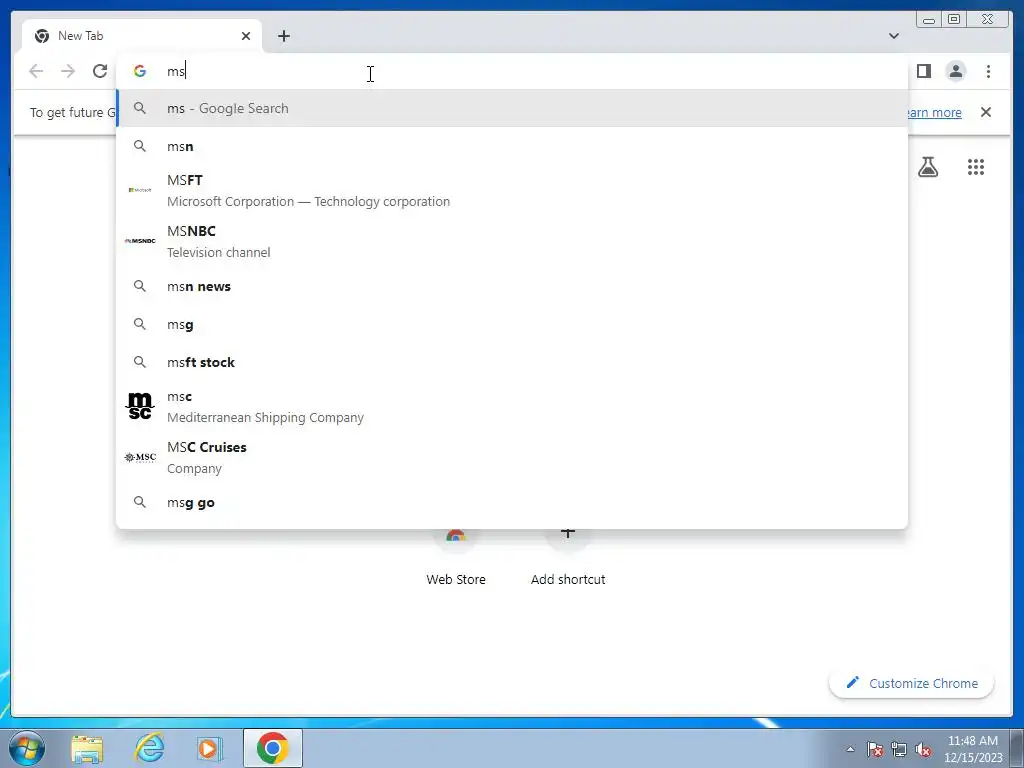The height and width of the screenshot is (768, 1024).
Task: Click the browser forward arrow
Action: [x=68, y=71]
